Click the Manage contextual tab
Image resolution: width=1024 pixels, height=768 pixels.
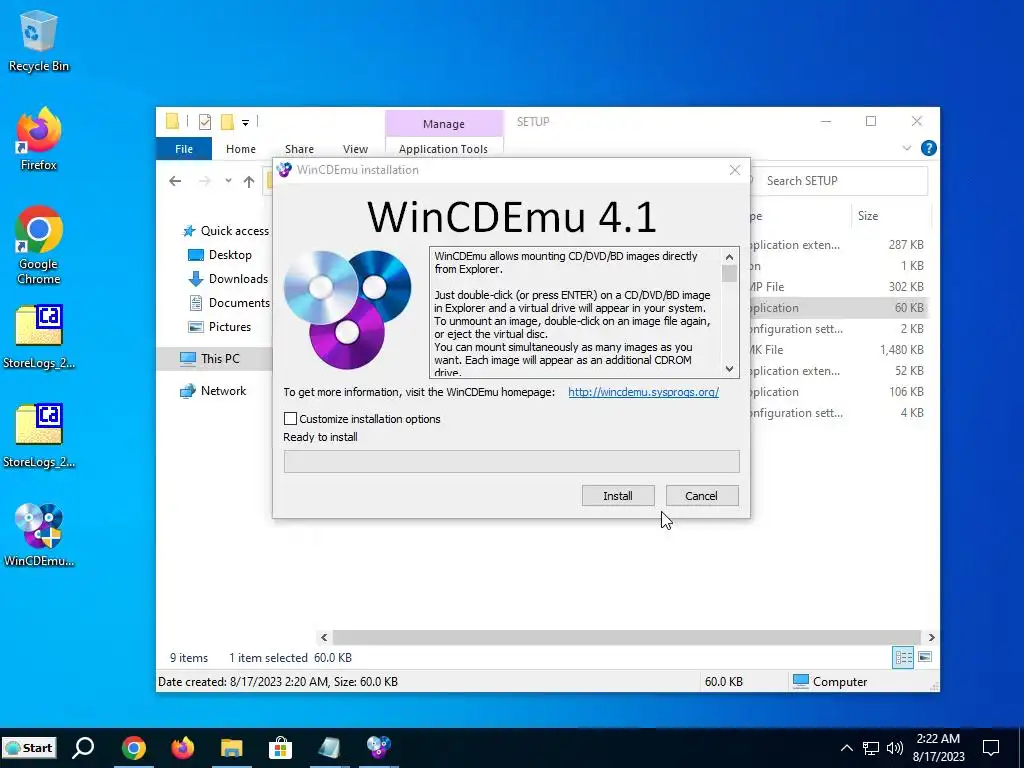(x=443, y=123)
